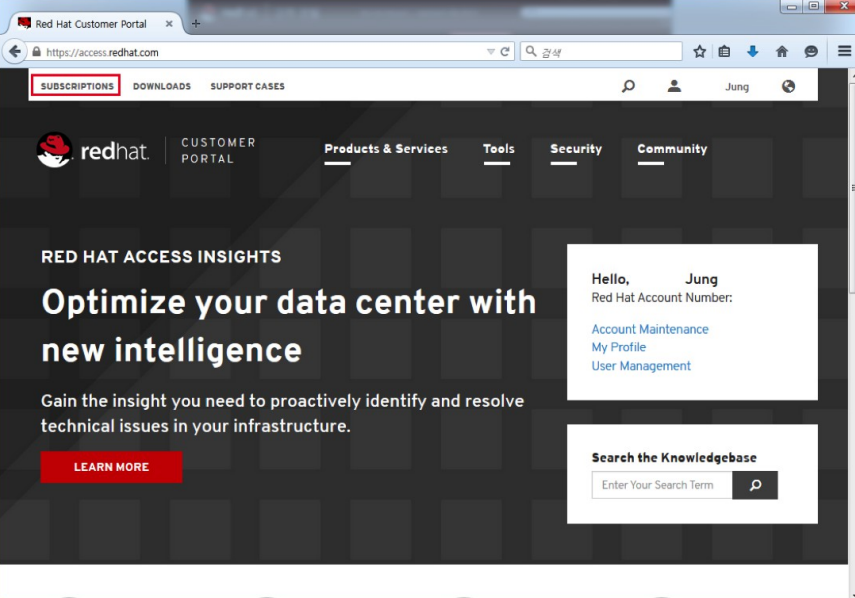Click the LEARN MORE button
The height and width of the screenshot is (598, 855).
pos(111,467)
